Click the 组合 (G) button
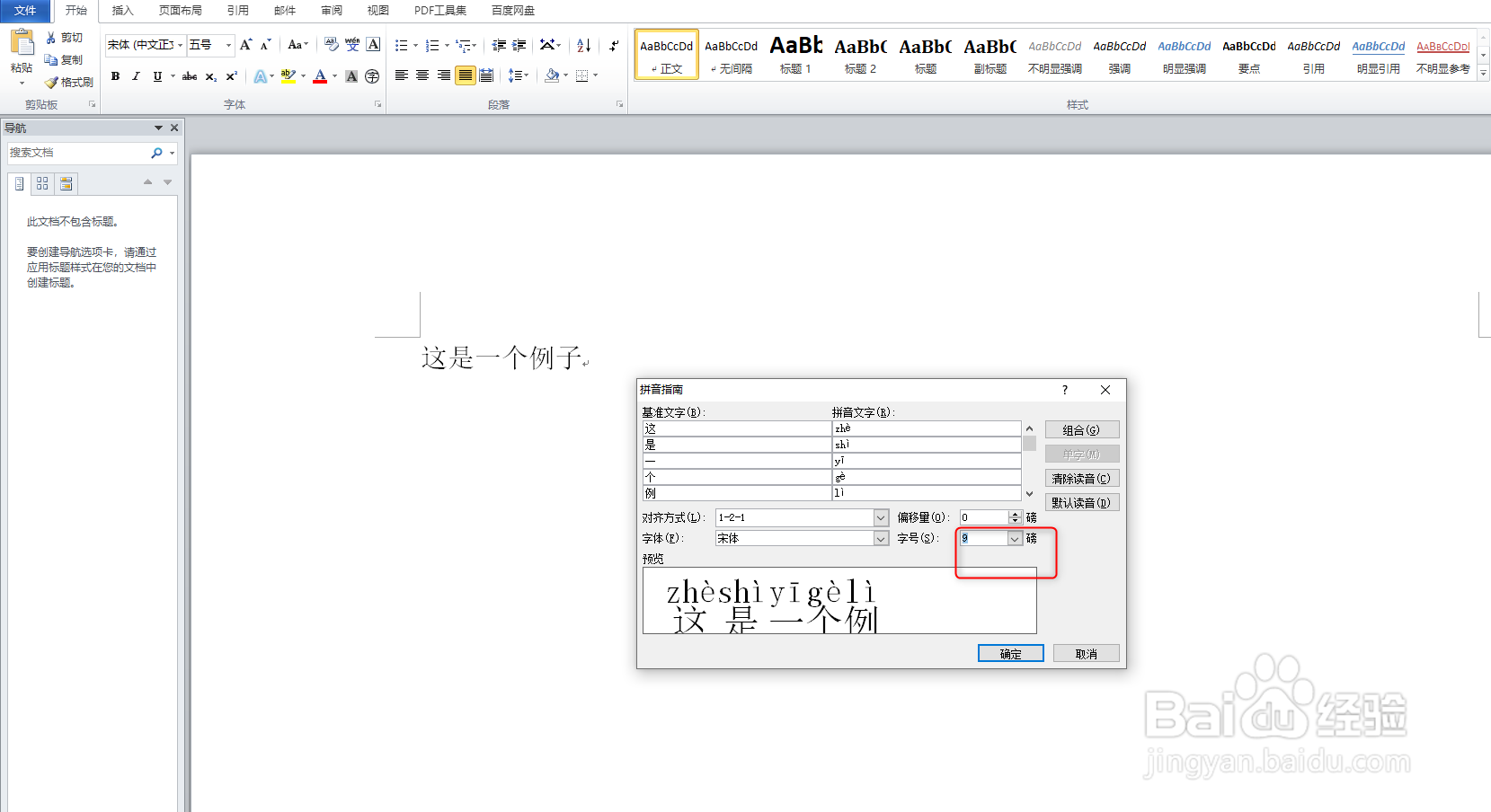The height and width of the screenshot is (812, 1491). coord(1082,430)
